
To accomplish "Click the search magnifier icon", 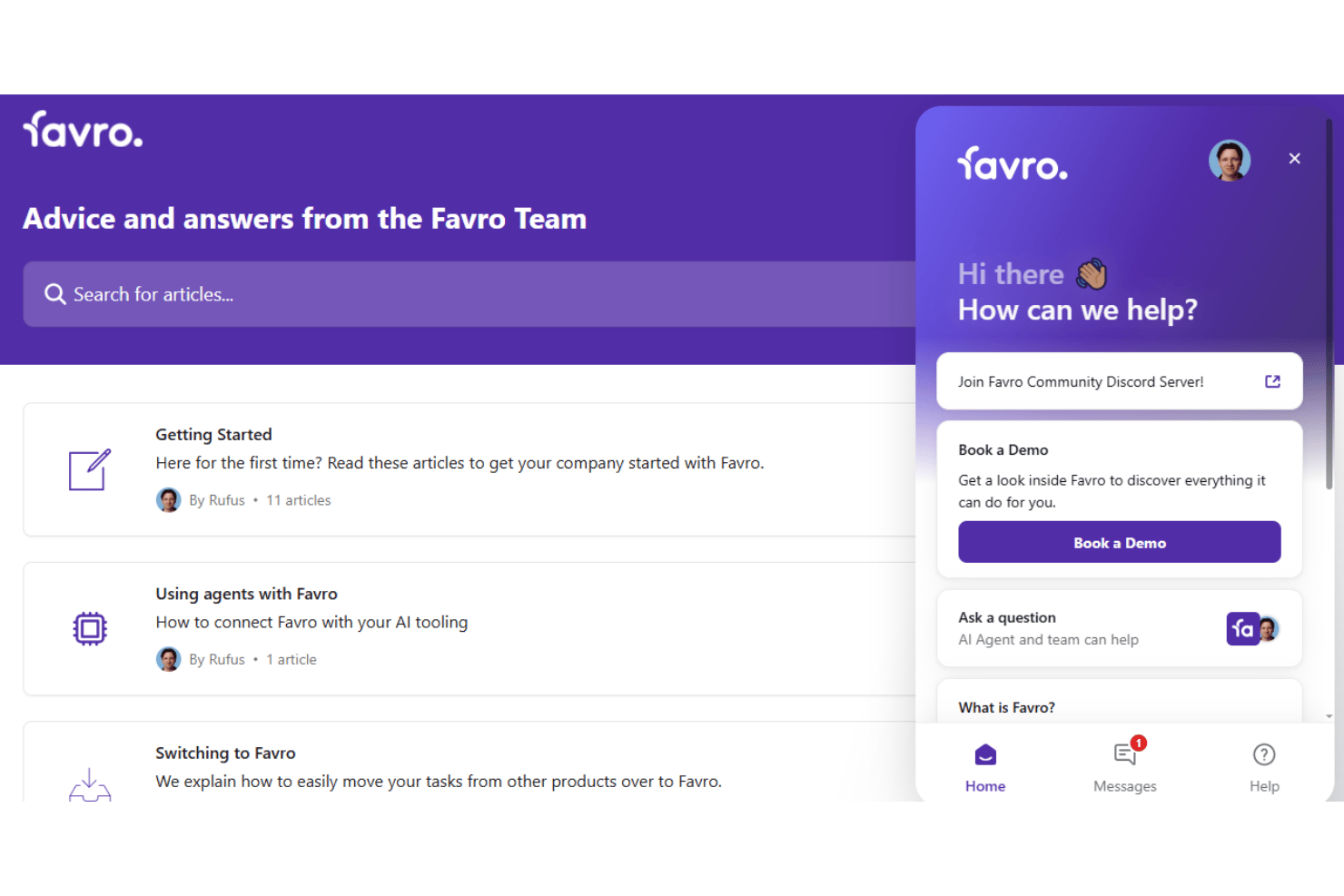I will [x=54, y=294].
